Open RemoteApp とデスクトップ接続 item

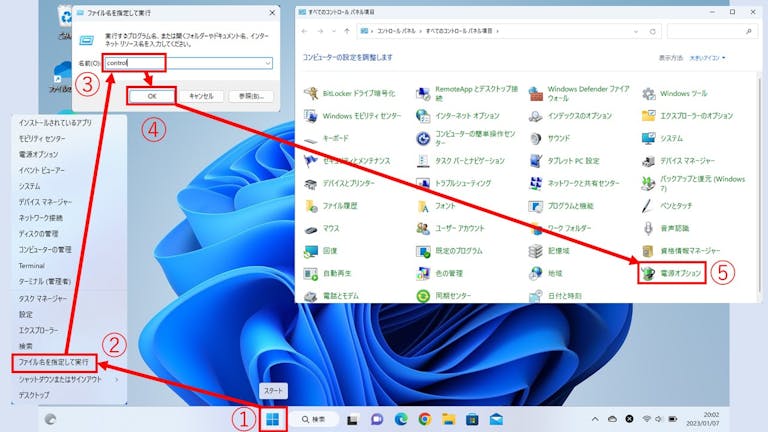click(467, 93)
